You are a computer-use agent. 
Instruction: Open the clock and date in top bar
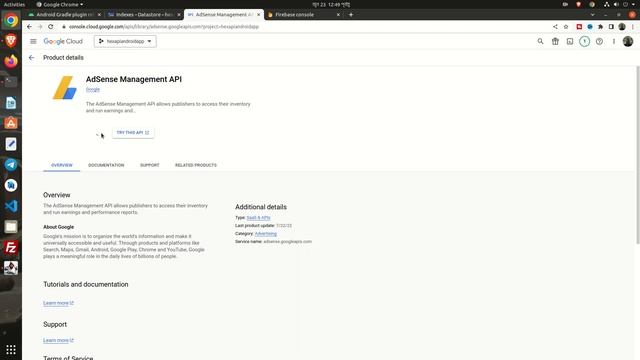331,4
